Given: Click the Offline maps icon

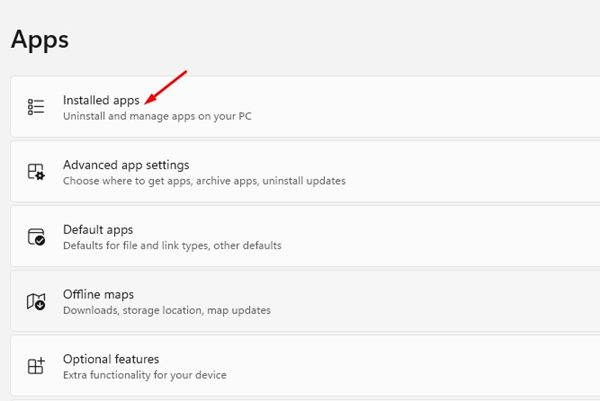Looking at the screenshot, I should coord(36,301).
